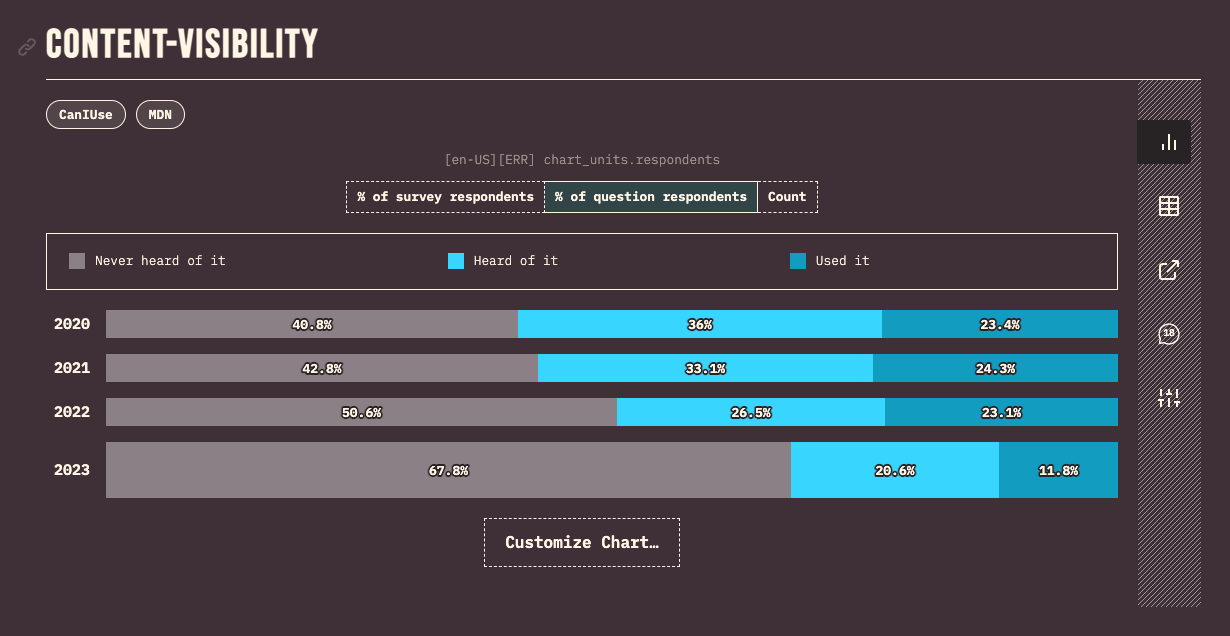Select the 'Count' units option

[x=787, y=196]
